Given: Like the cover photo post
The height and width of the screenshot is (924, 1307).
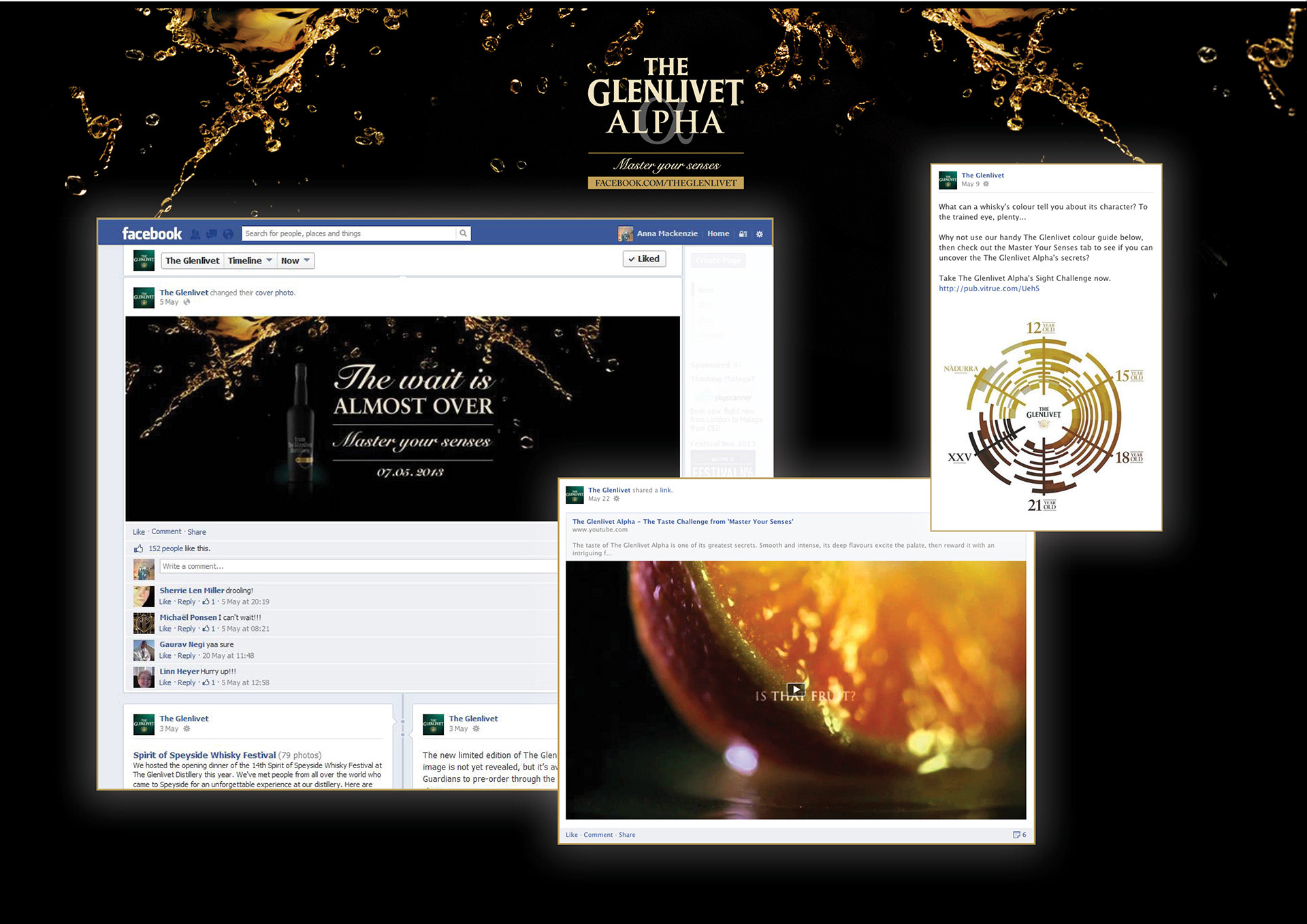Looking at the screenshot, I should (x=139, y=532).
